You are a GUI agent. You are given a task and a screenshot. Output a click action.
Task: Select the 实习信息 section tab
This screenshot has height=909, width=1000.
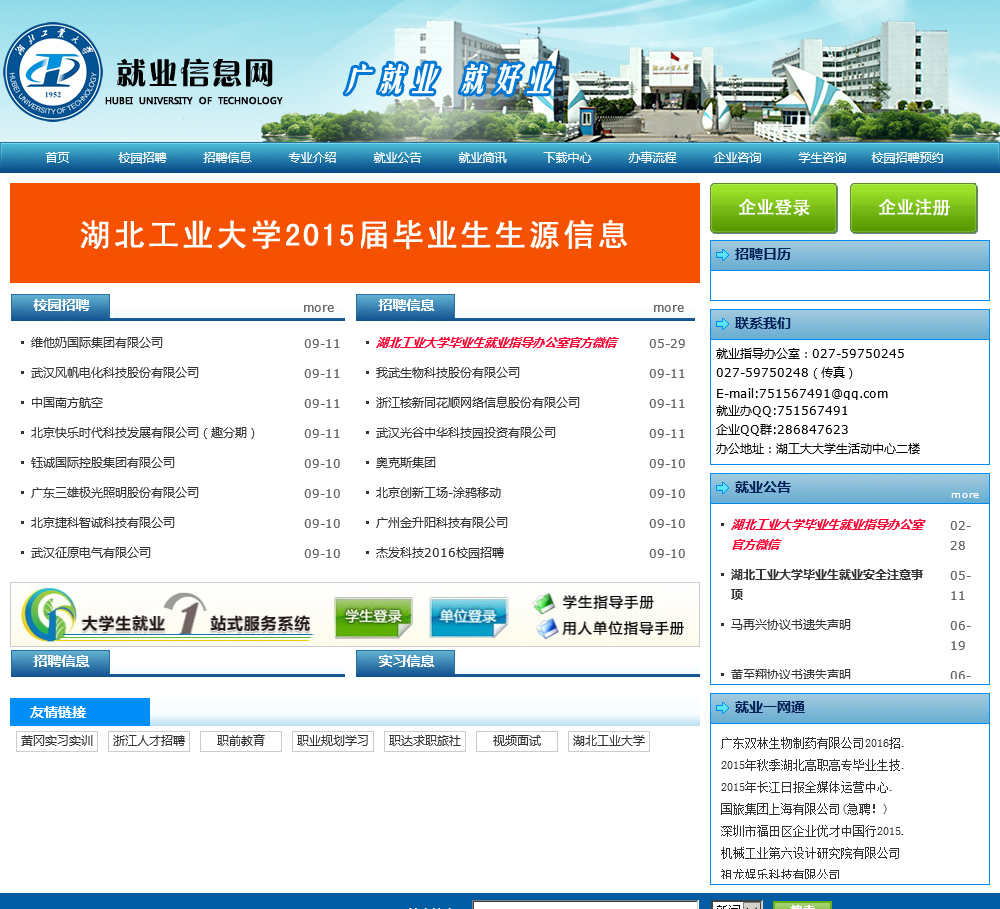coord(406,661)
